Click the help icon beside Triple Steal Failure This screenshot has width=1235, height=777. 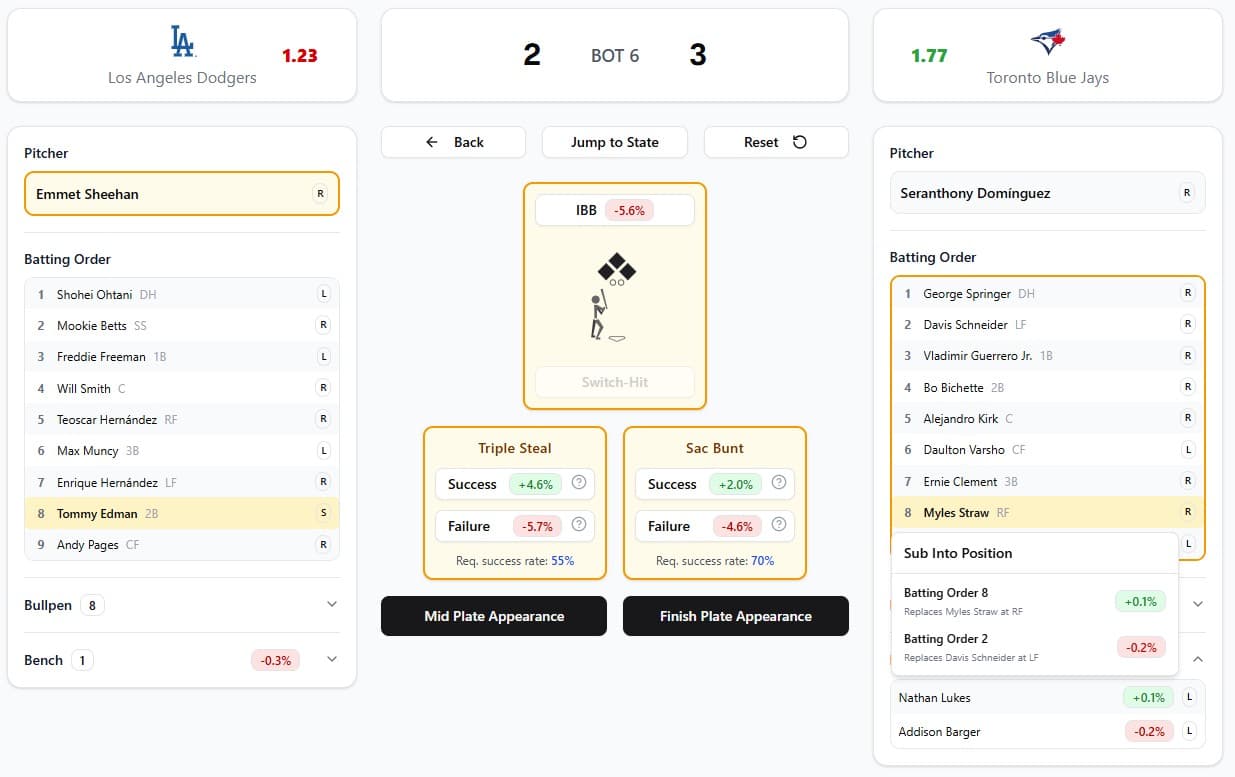pyautogui.click(x=579, y=526)
